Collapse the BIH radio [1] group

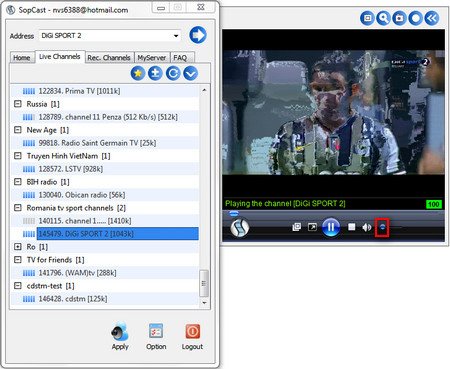(18, 182)
